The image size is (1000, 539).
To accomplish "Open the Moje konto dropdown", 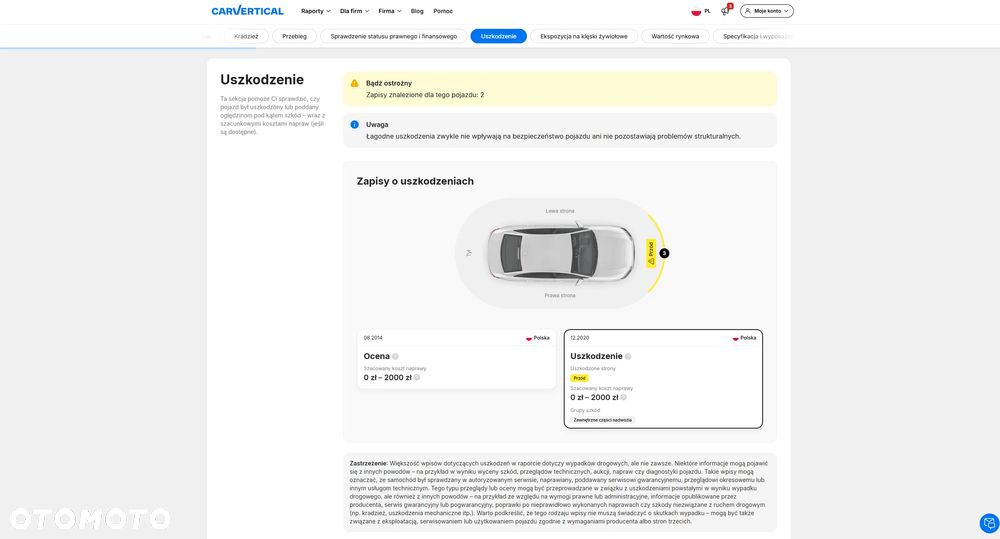I will pyautogui.click(x=767, y=11).
